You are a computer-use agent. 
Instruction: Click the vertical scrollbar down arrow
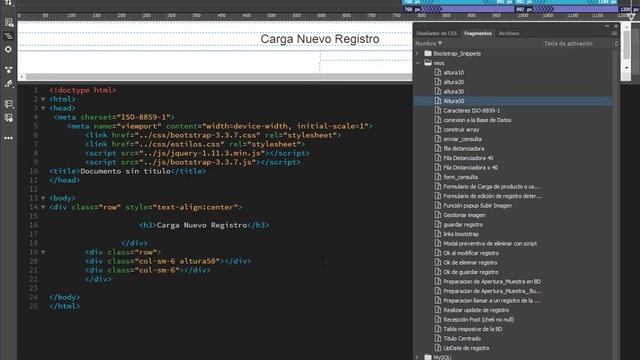(x=627, y=68)
